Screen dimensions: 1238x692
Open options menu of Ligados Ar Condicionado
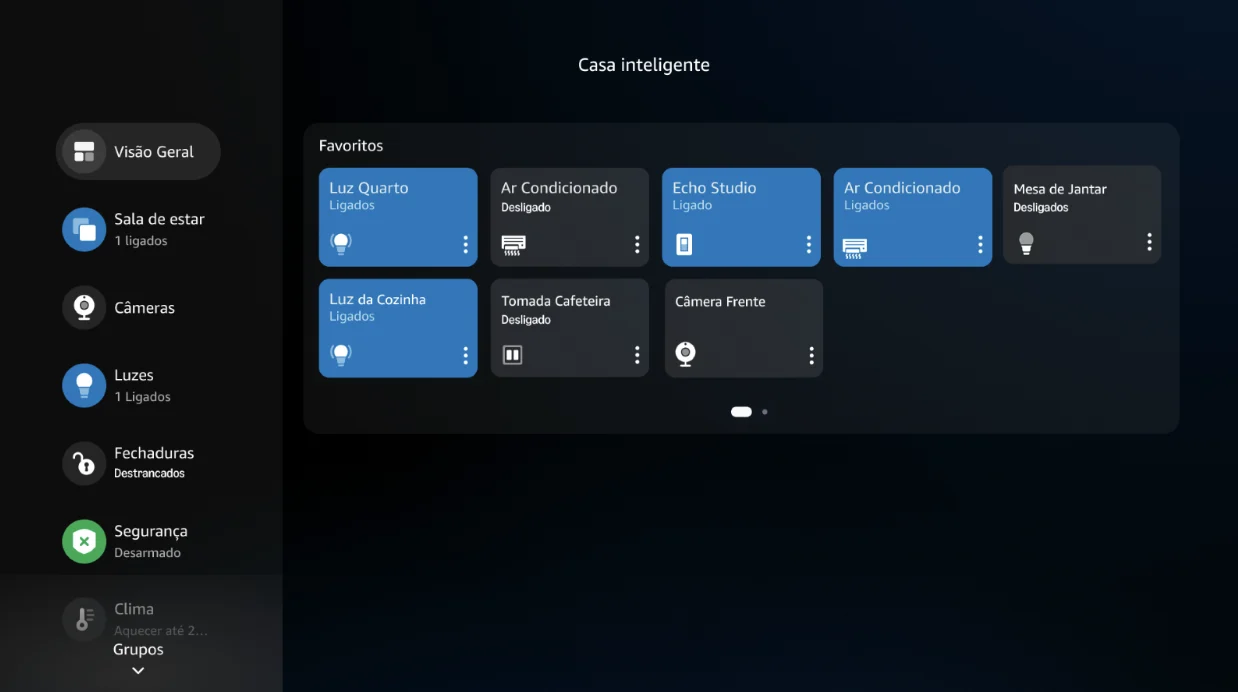pos(980,244)
